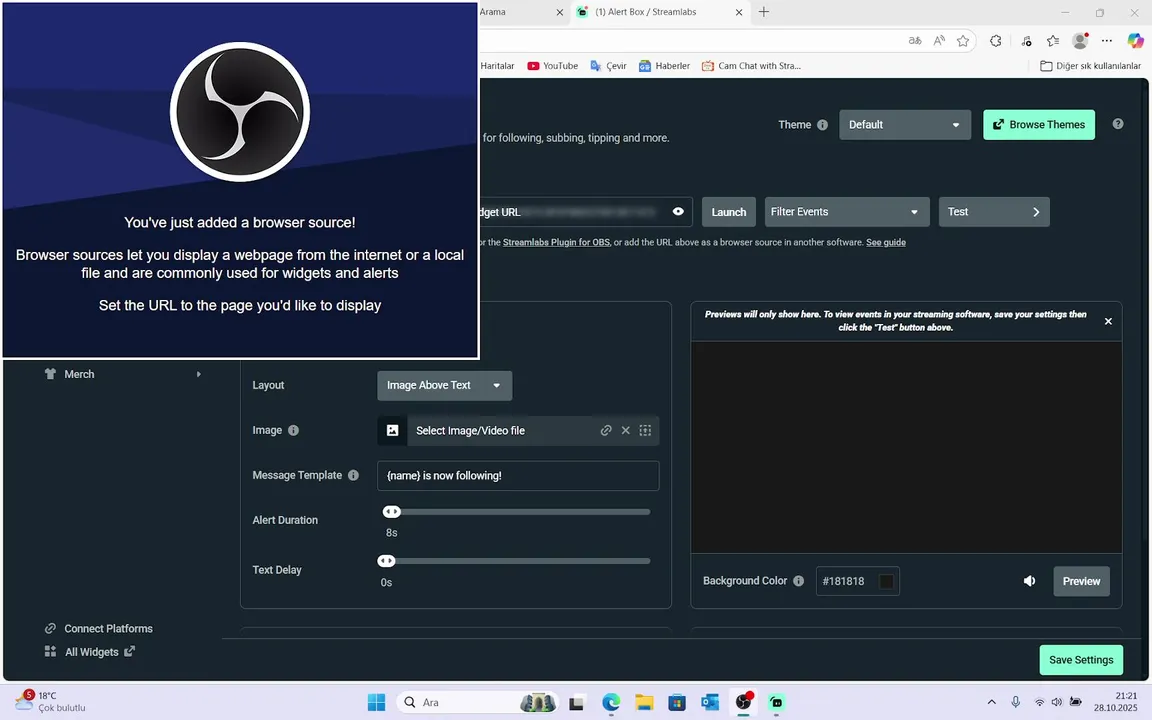Close the Alert Box / Streamlabs tab
The height and width of the screenshot is (720, 1152).
coord(738,12)
